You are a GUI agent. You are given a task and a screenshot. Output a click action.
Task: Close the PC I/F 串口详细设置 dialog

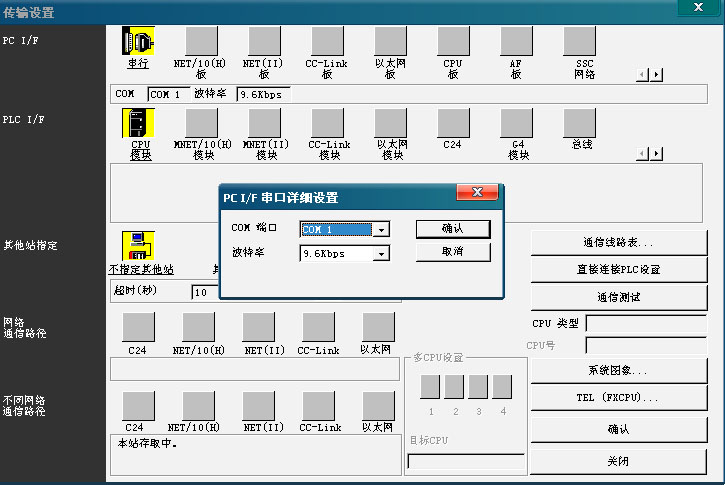click(x=477, y=193)
